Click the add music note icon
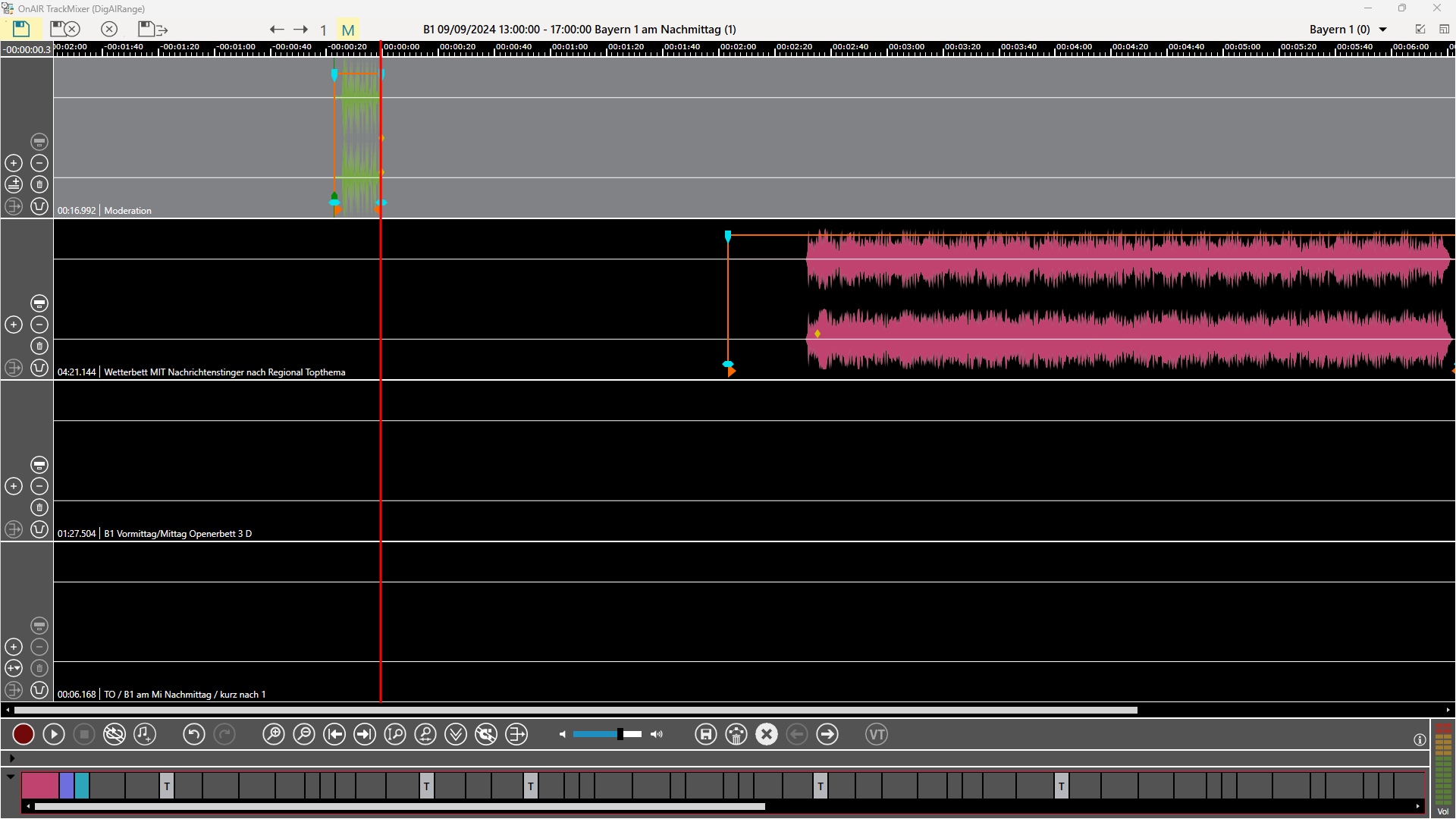 coord(145,734)
